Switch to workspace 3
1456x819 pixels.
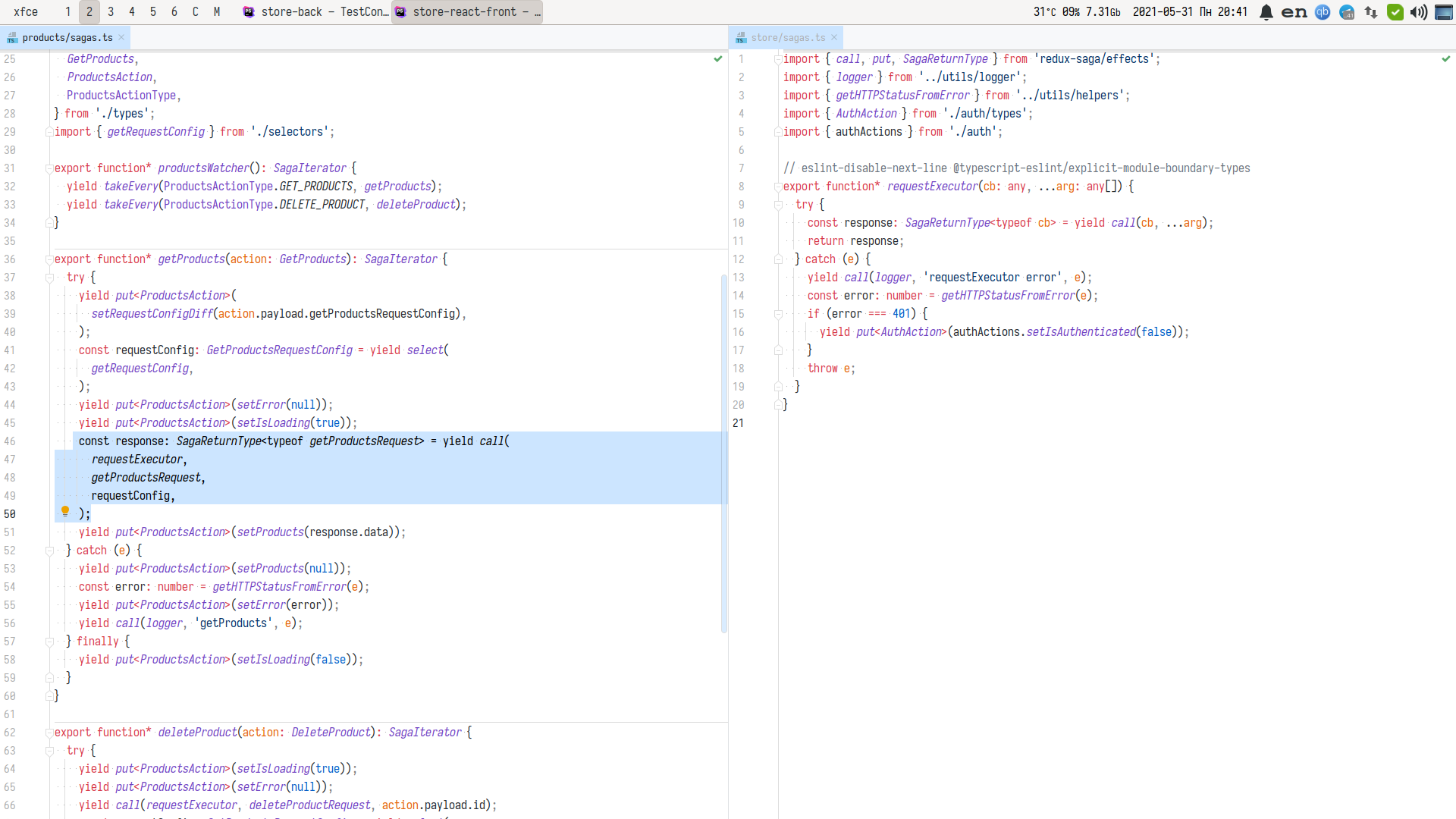111,12
